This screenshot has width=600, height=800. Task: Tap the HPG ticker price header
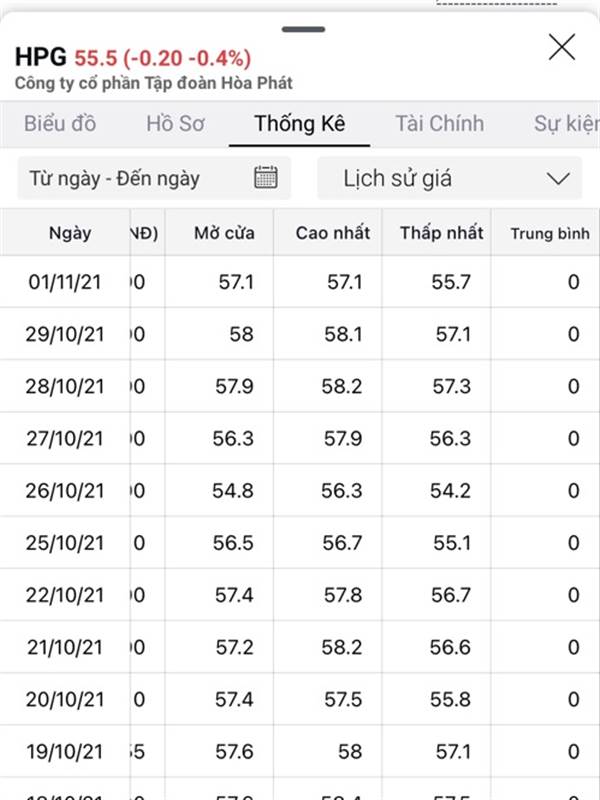[133, 57]
